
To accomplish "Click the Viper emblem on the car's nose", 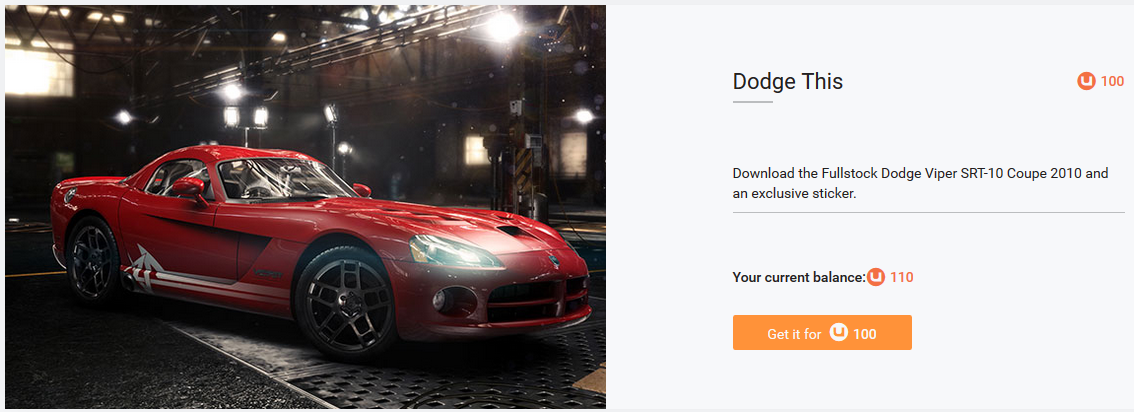I will 554,261.
